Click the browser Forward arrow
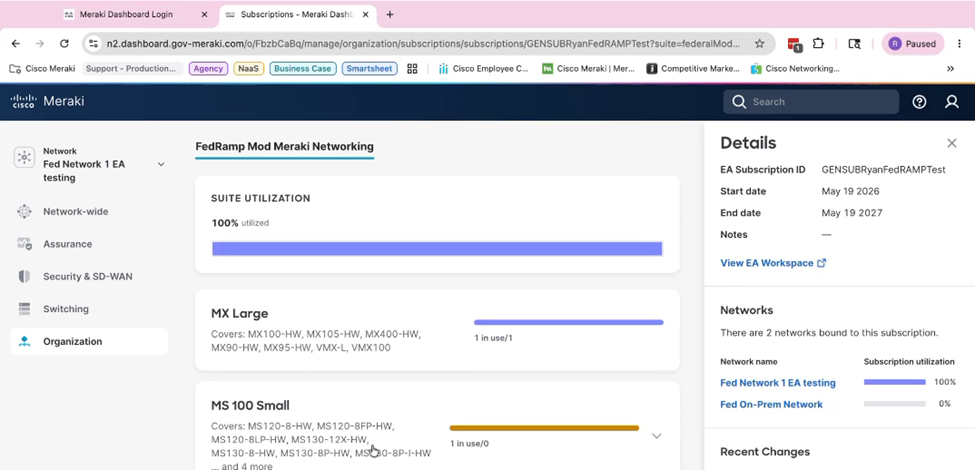Screen dimensions: 975x470 pos(40,44)
